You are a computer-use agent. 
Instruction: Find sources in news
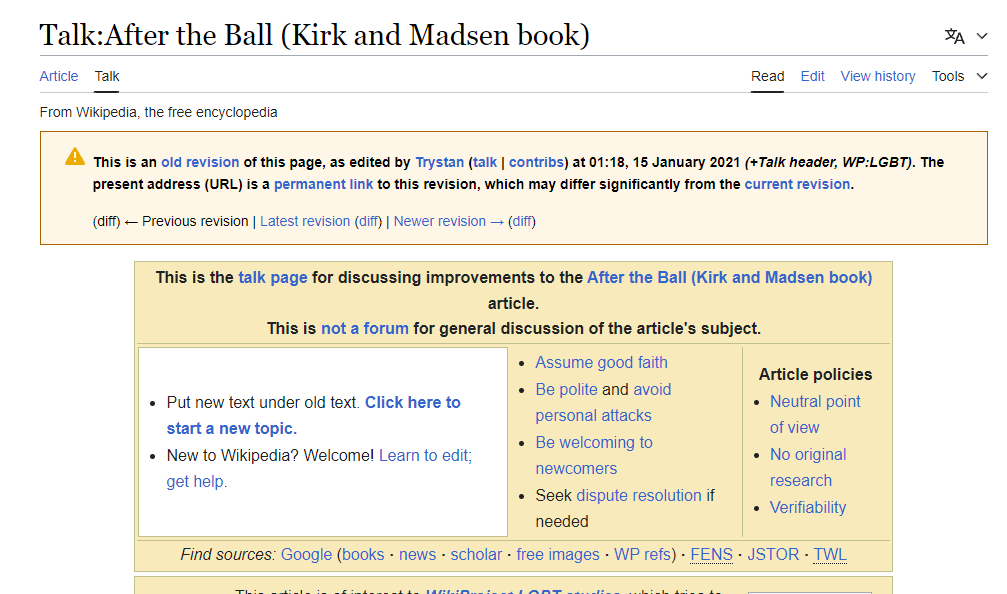417,555
